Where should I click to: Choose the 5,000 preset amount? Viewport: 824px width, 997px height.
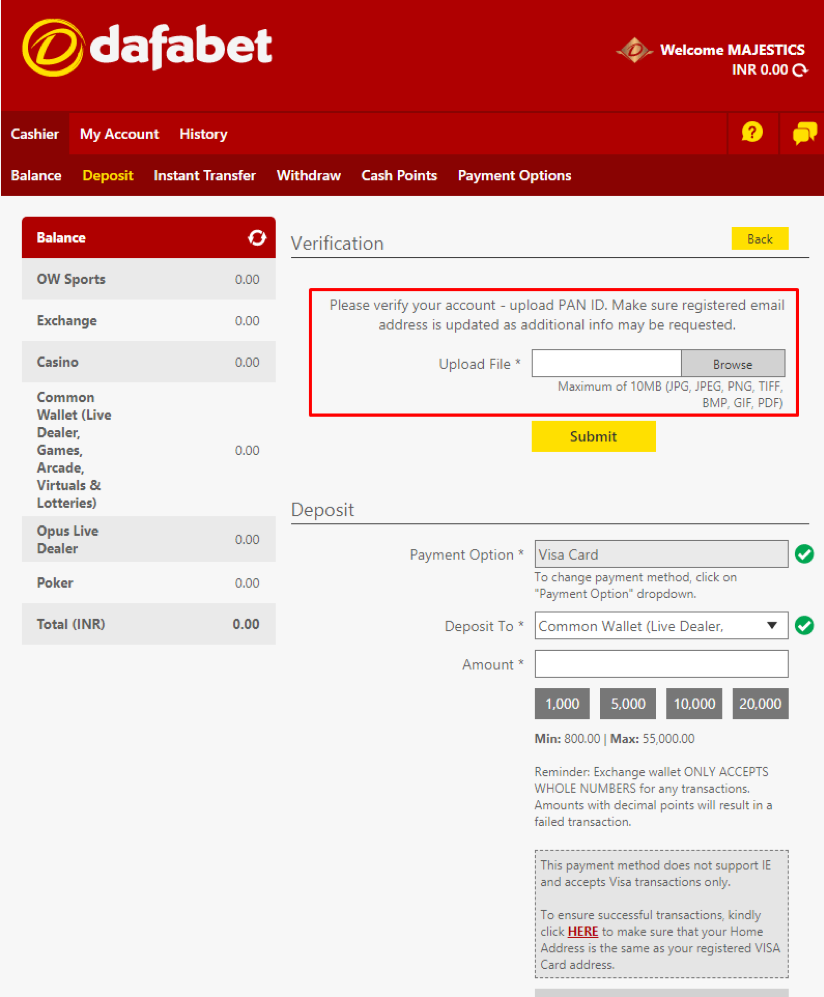pos(628,704)
